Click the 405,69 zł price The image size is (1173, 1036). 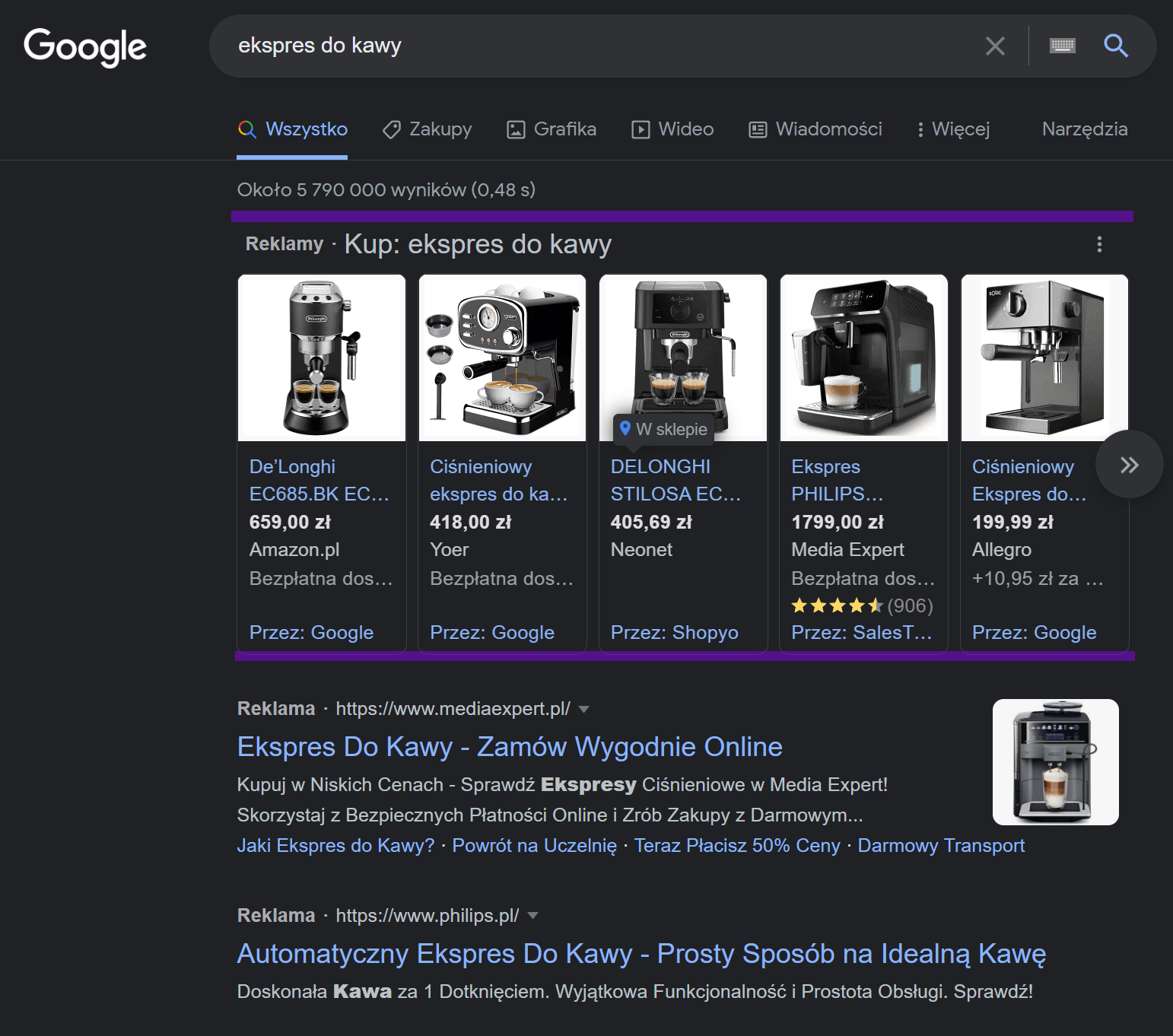tap(651, 523)
